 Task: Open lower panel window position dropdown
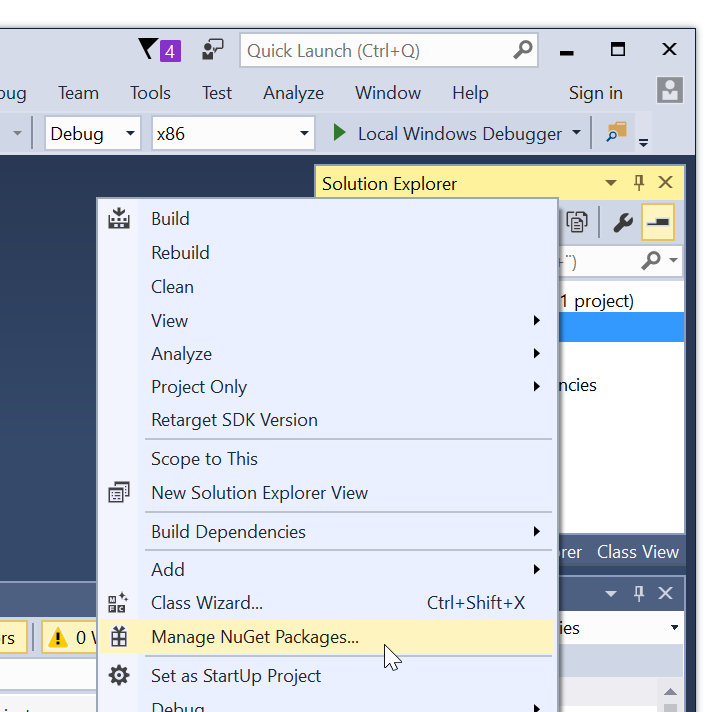[611, 593]
